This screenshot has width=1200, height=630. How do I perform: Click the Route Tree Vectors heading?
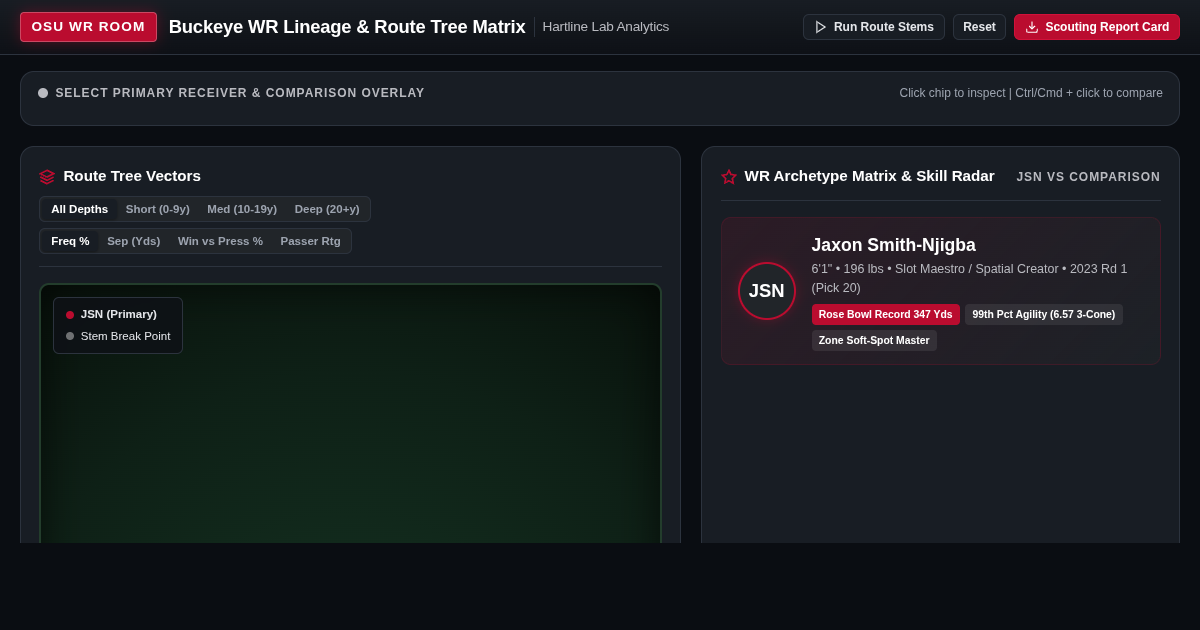tap(132, 176)
